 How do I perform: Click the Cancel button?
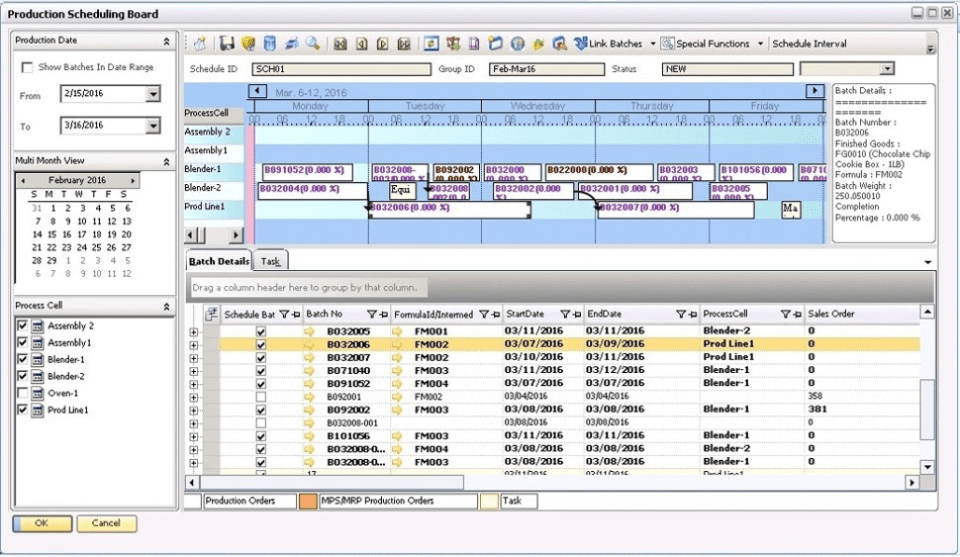pos(106,523)
